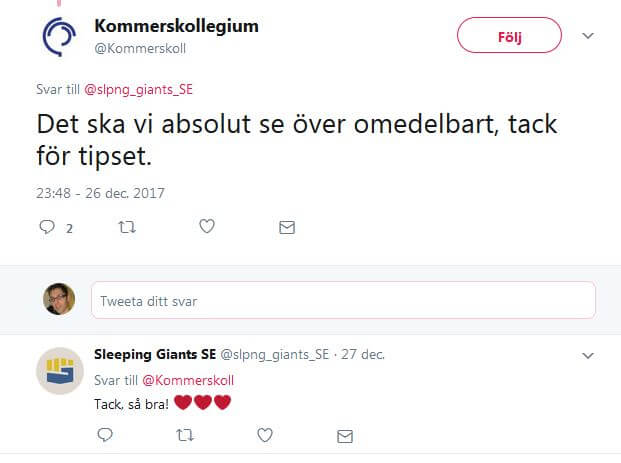Image resolution: width=621 pixels, height=463 pixels.
Task: Like the Kommerskollegium tweet
Action: [207, 227]
